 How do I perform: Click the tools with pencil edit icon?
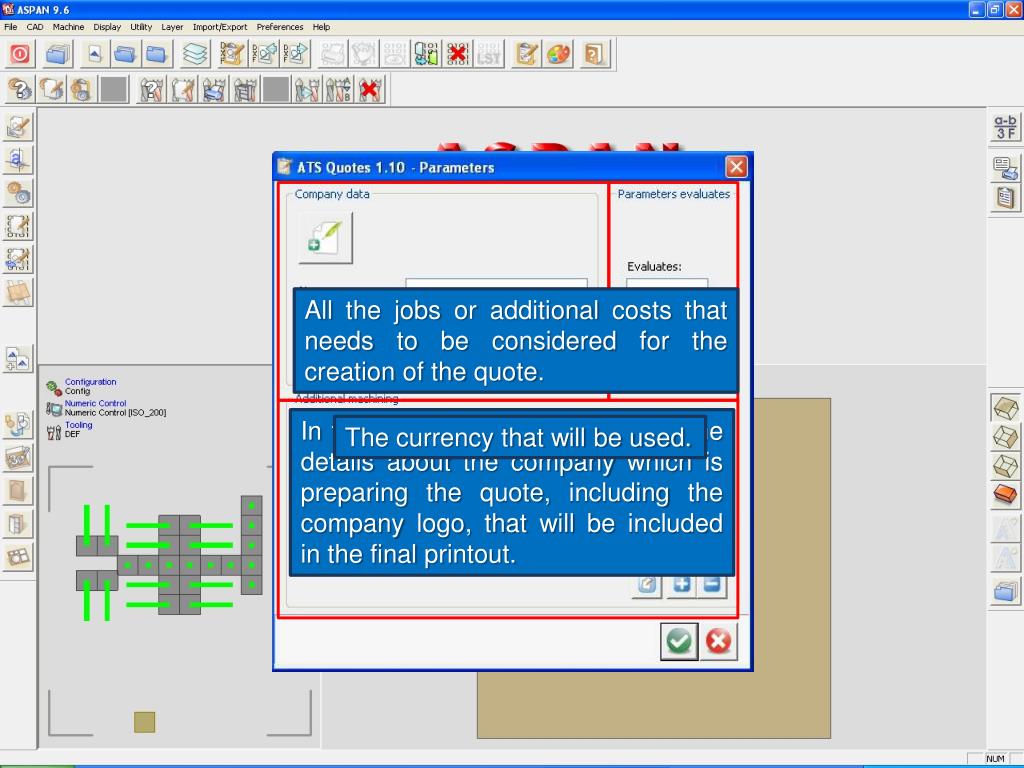click(183, 89)
